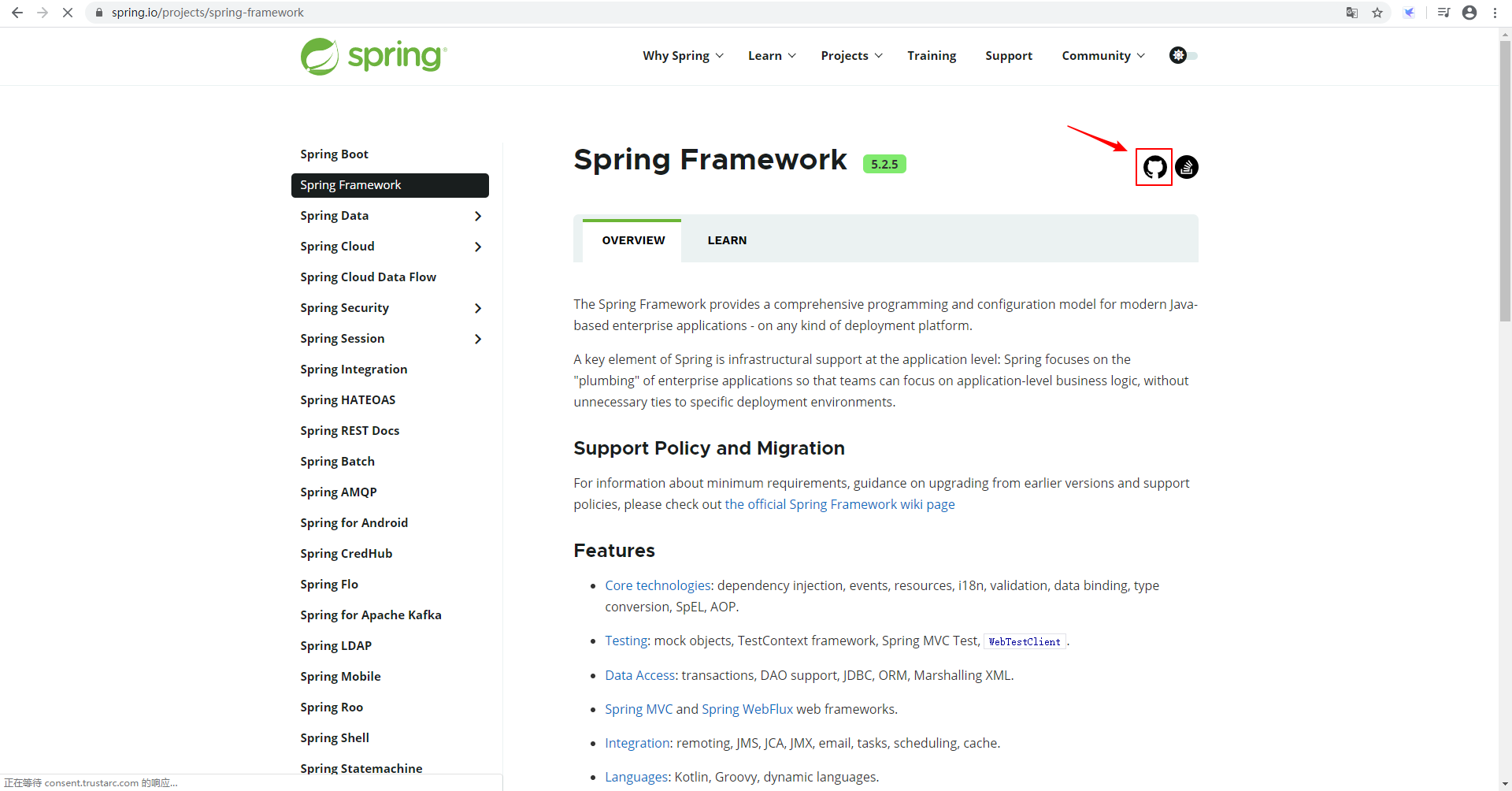Image resolution: width=1512 pixels, height=791 pixels.
Task: Open the Chrome three-dot menu
Action: (x=1495, y=13)
